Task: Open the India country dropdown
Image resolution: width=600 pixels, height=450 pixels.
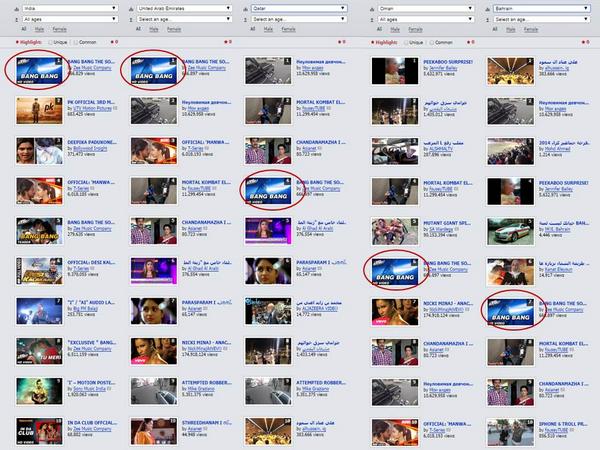Action: coord(70,8)
